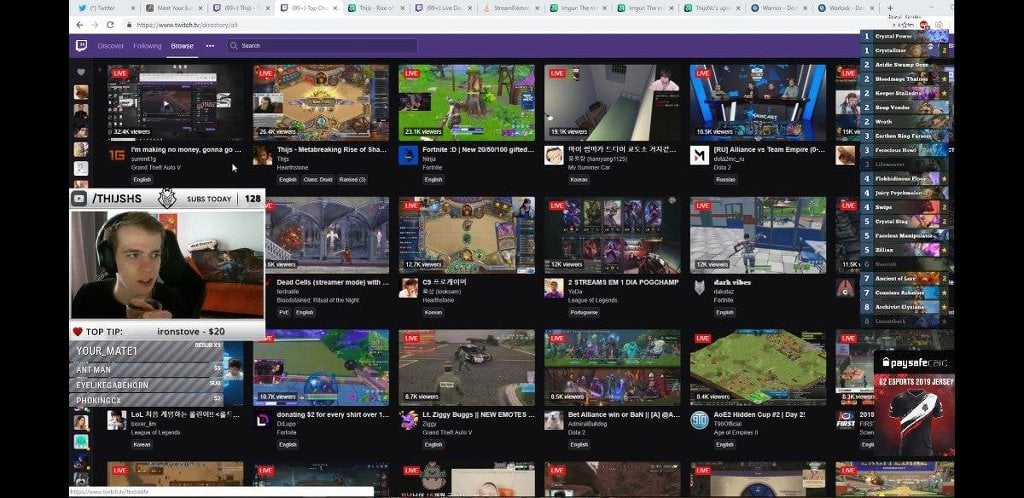Click the search magnifier icon

pyautogui.click(x=234, y=46)
